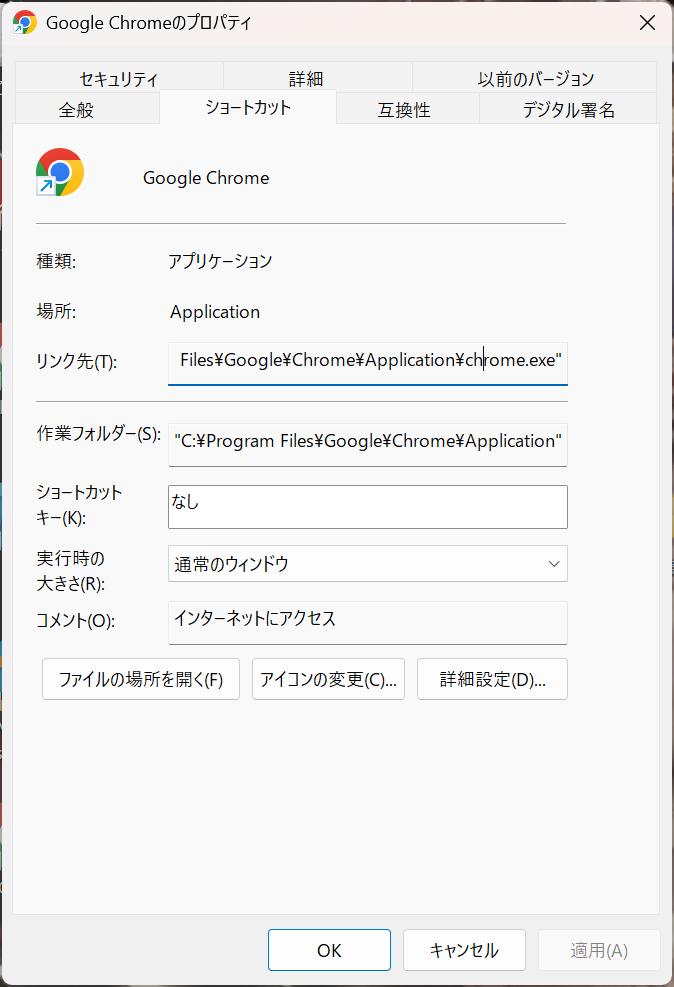Image resolution: width=674 pixels, height=987 pixels.
Task: Click the リンク先 target path field
Action: coord(367,361)
